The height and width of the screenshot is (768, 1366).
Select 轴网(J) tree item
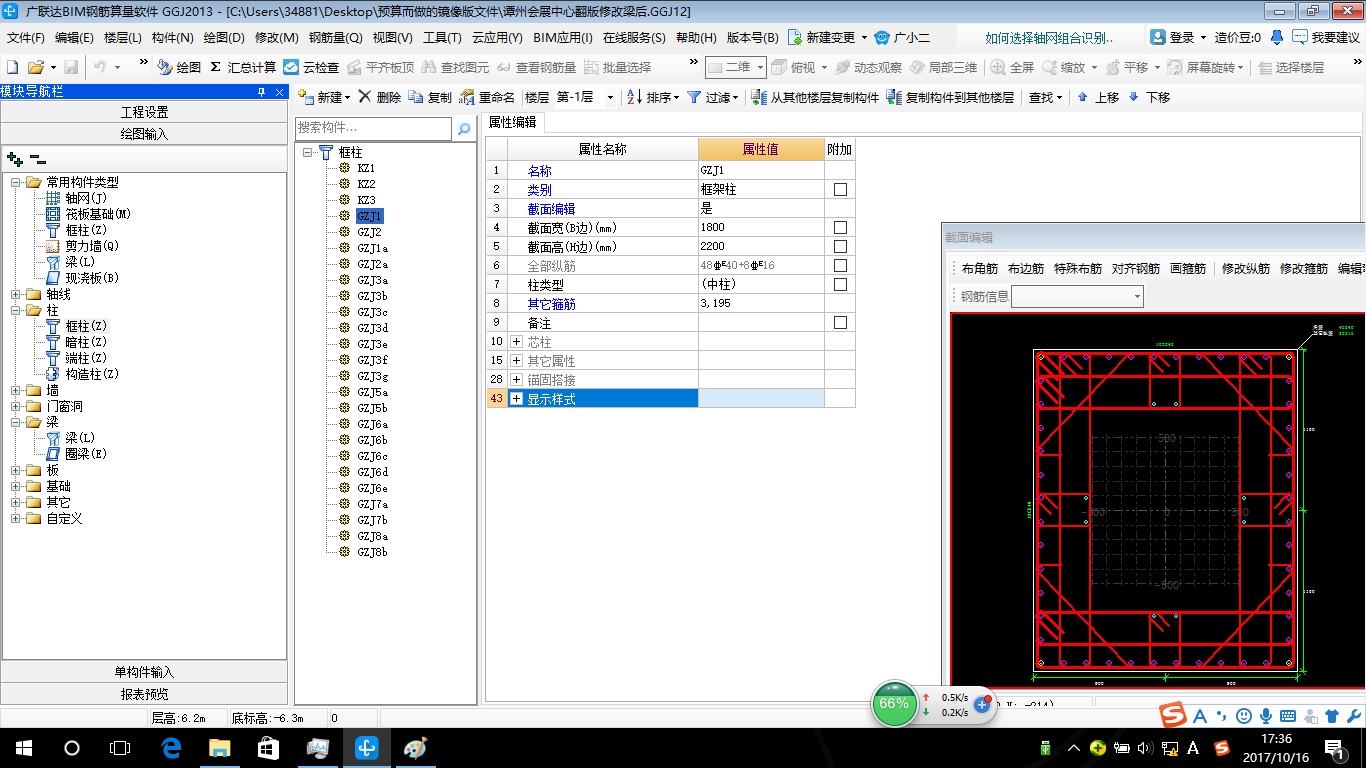86,198
